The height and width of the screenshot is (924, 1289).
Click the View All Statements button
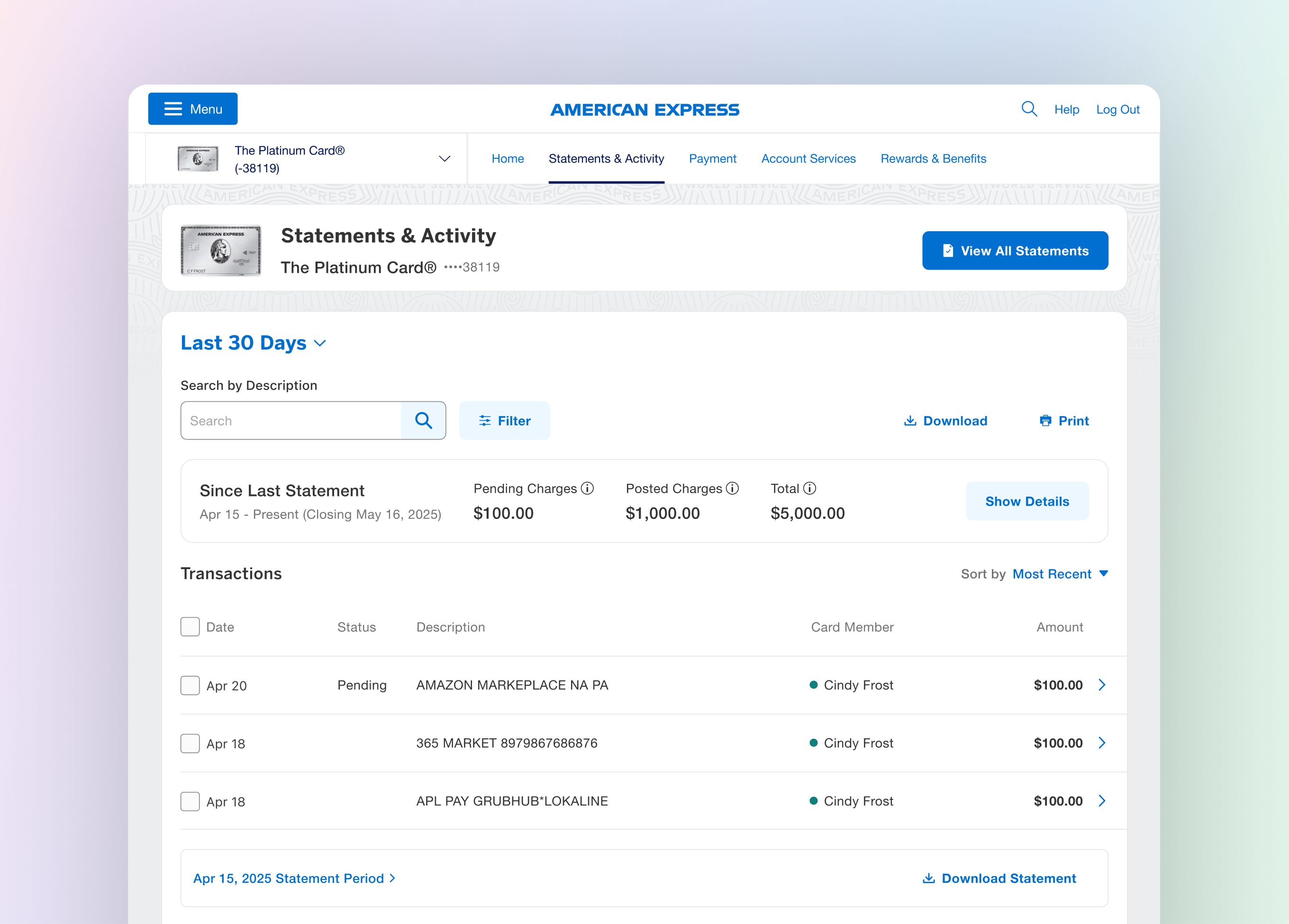coord(1015,251)
